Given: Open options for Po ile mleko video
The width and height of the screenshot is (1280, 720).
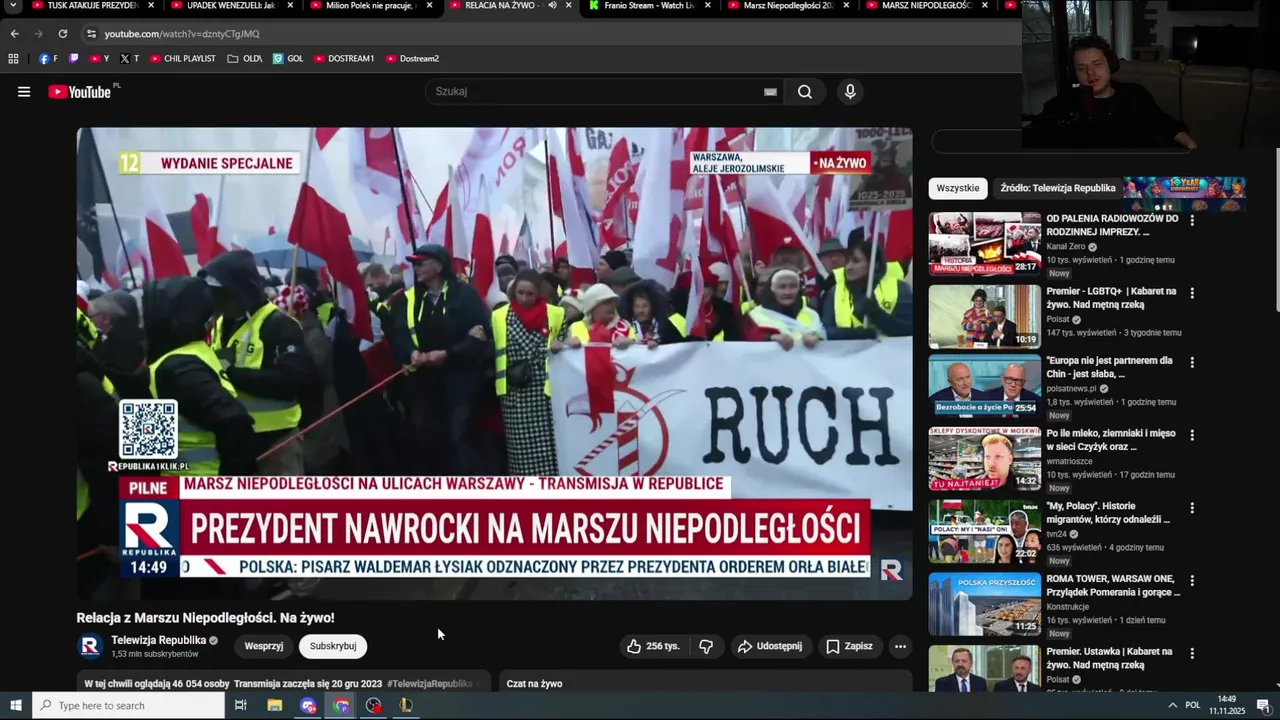Looking at the screenshot, I should (1192, 436).
